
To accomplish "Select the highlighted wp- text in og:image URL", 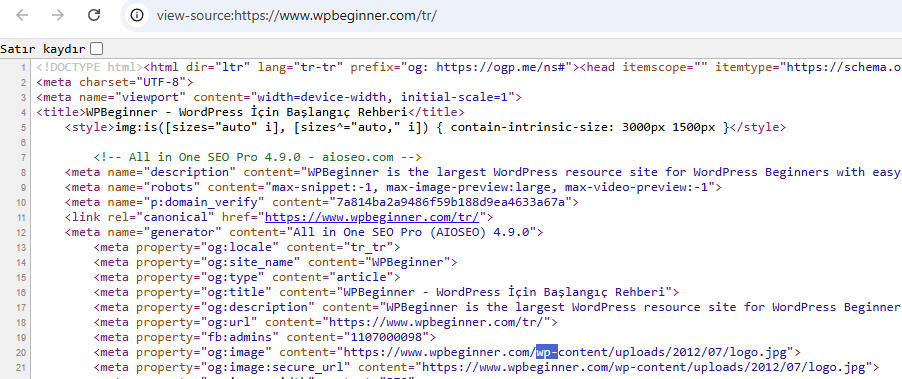I will (x=546, y=351).
